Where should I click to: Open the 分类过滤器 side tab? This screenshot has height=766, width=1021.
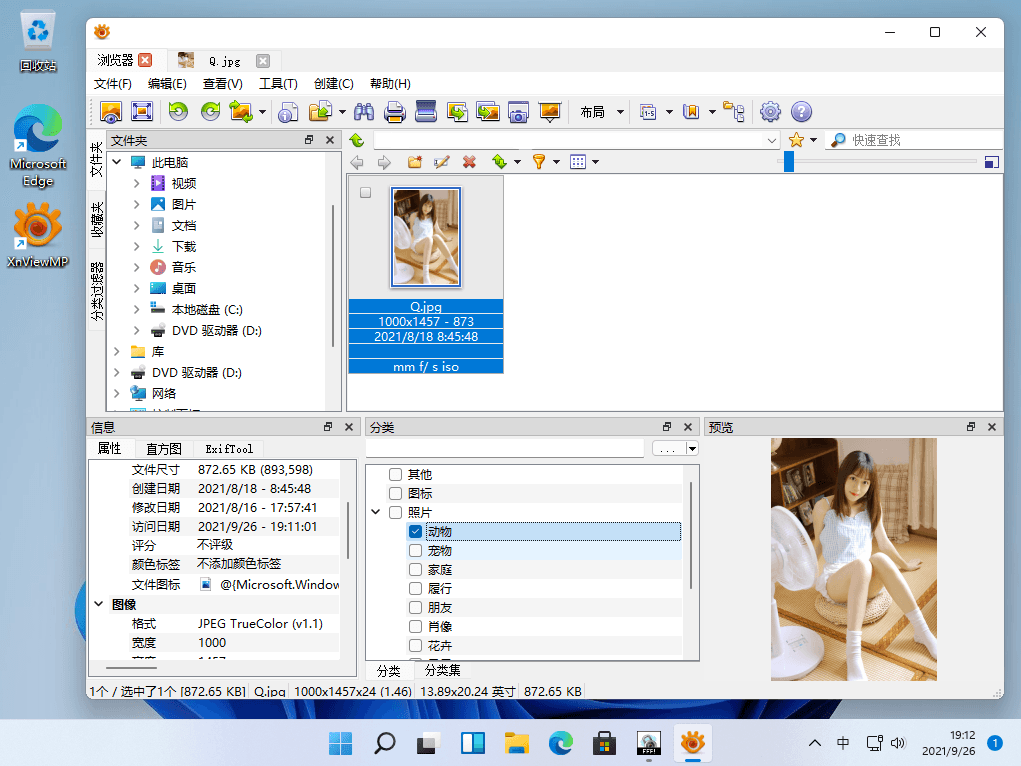tap(96, 291)
